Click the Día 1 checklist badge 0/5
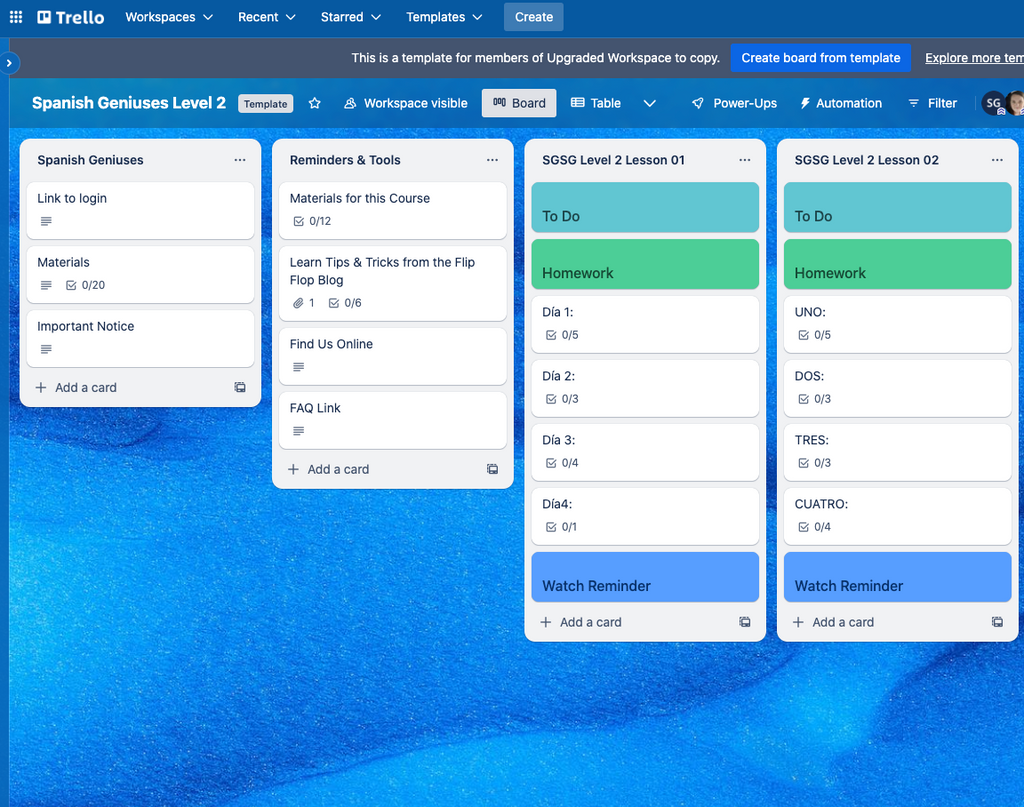This screenshot has width=1024, height=807. coord(561,335)
